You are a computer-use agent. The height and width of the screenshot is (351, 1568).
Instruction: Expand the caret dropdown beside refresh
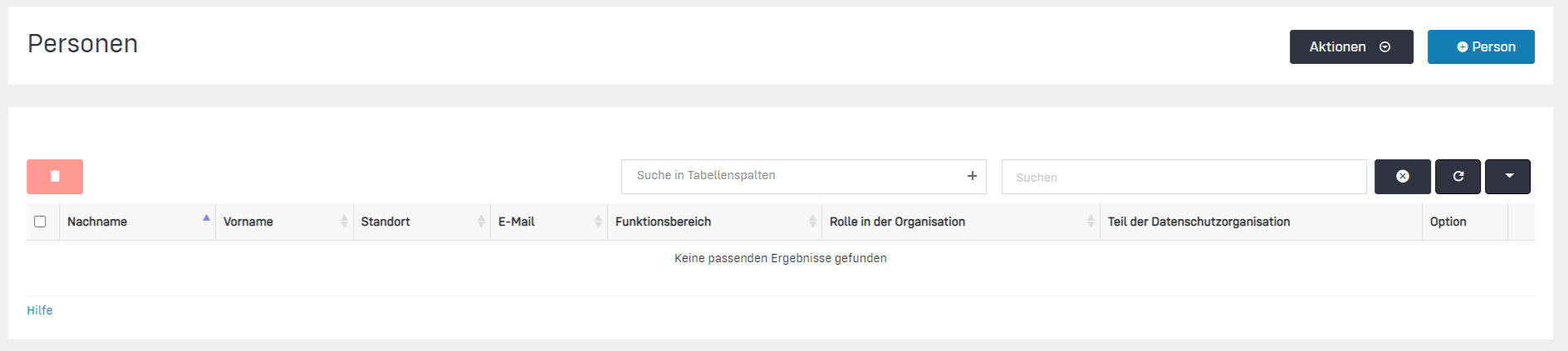1508,176
